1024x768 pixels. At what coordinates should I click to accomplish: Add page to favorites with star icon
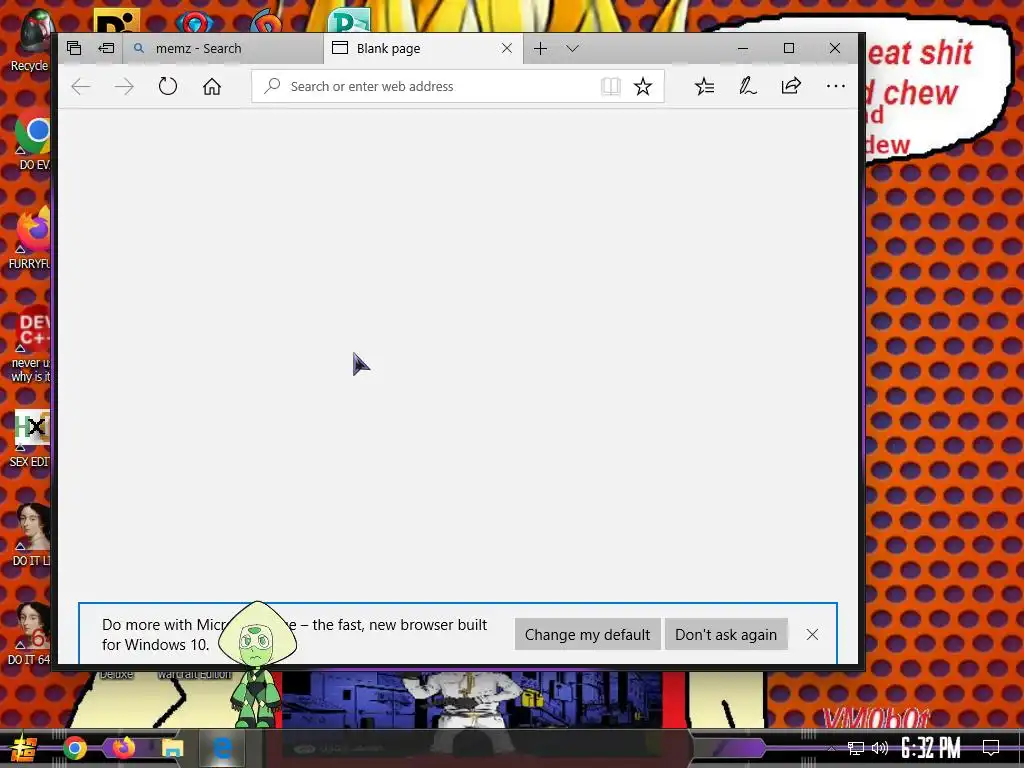click(x=643, y=86)
